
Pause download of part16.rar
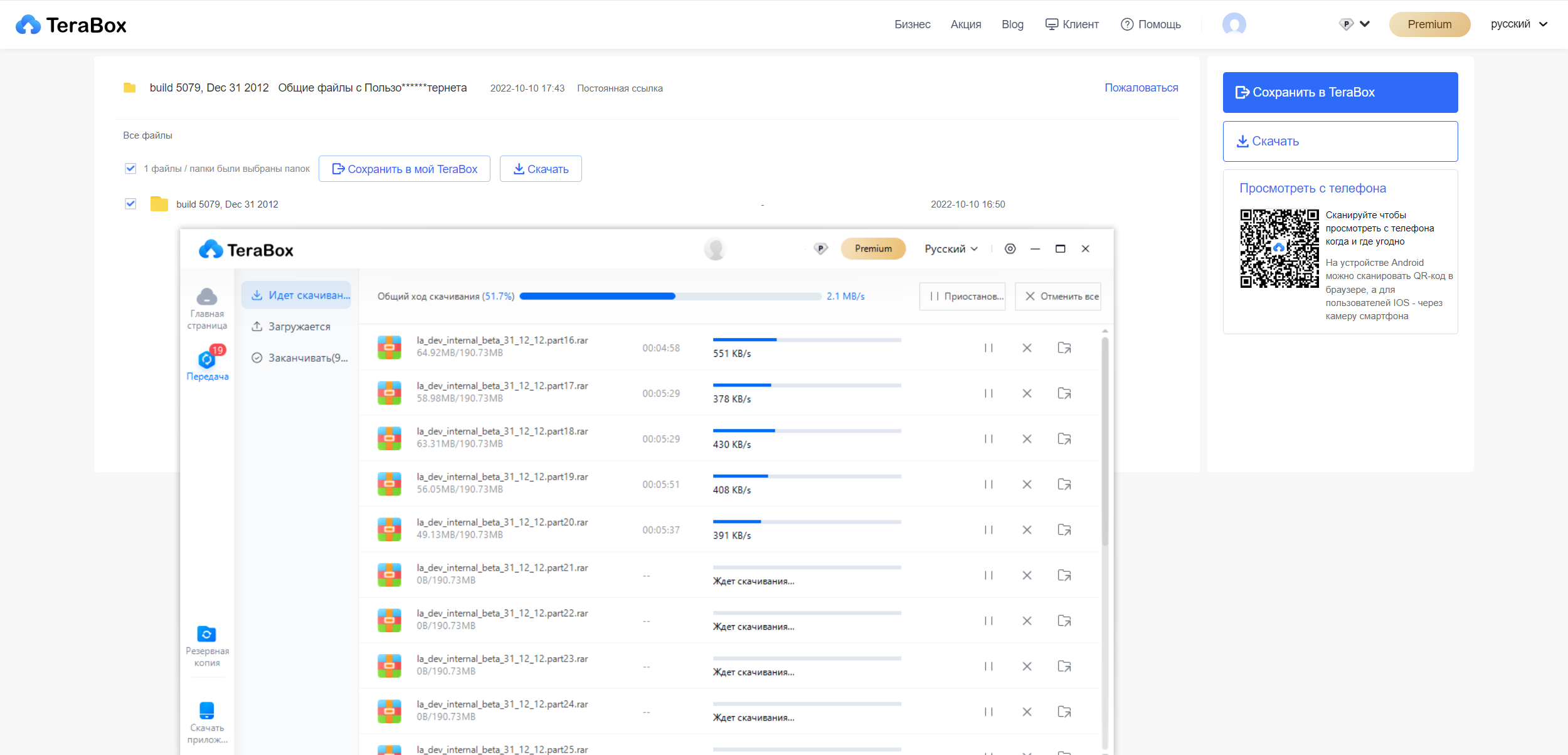(x=988, y=348)
